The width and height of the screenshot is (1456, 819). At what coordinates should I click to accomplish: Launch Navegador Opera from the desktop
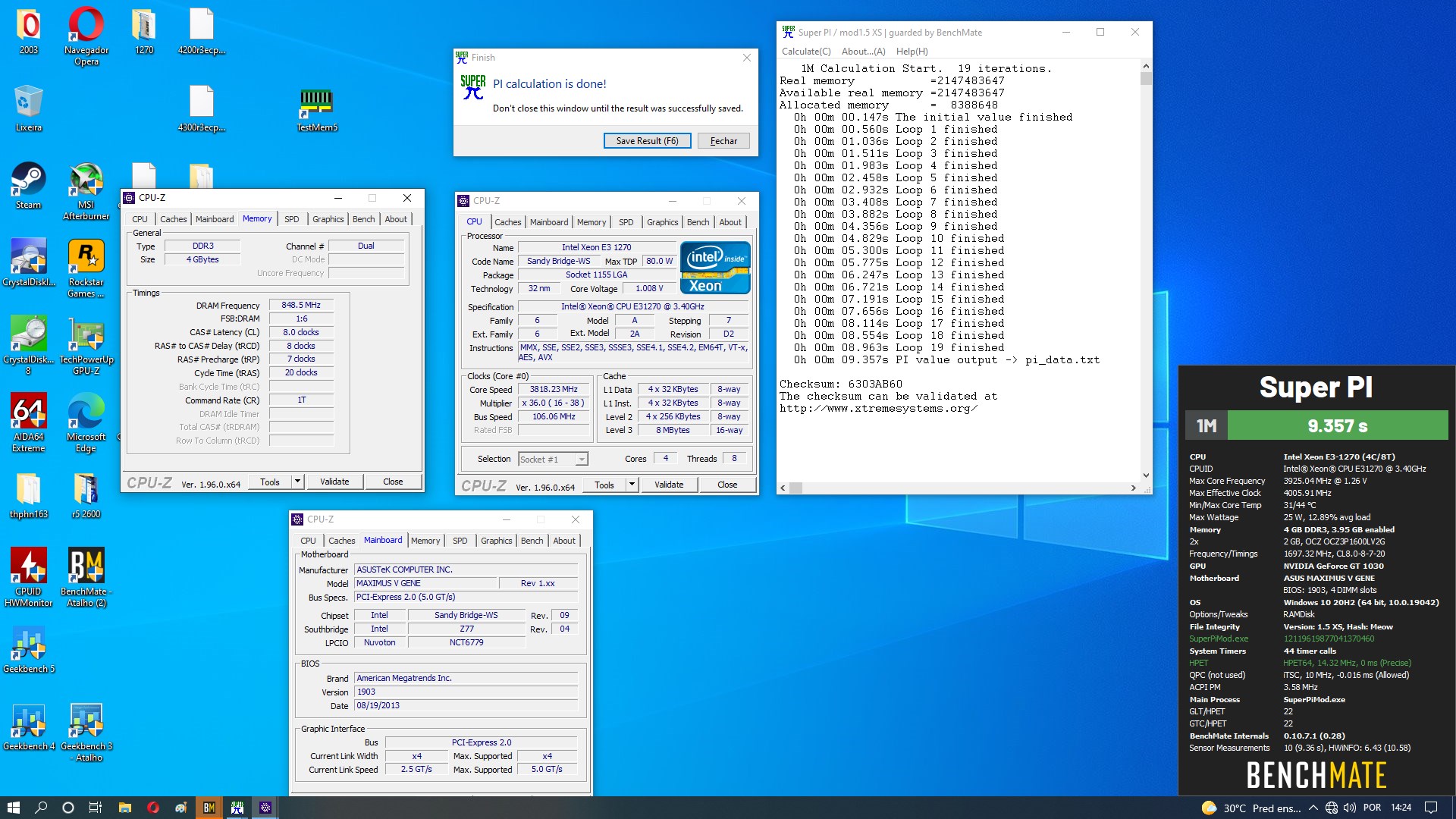(x=86, y=36)
